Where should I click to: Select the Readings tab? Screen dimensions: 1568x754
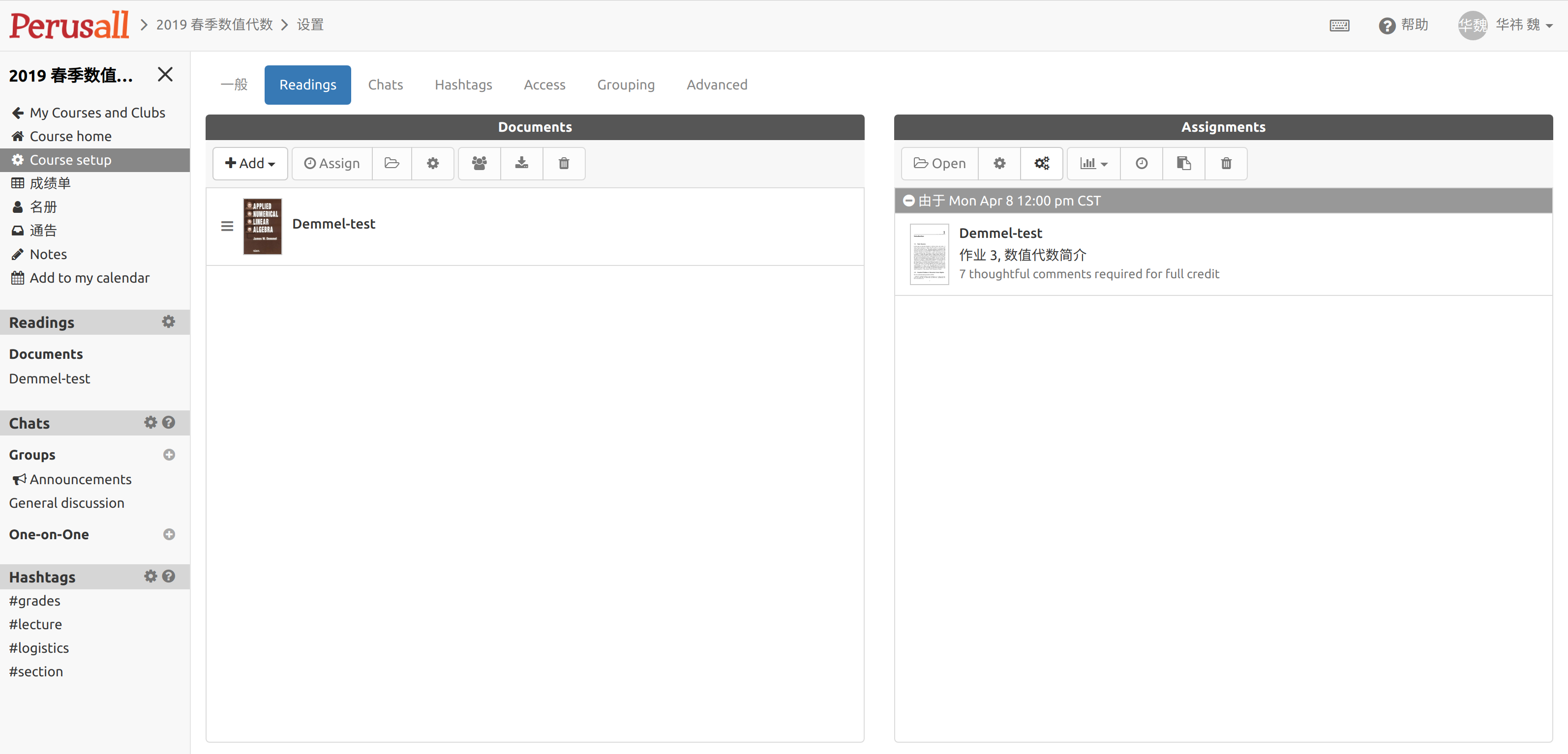point(308,85)
